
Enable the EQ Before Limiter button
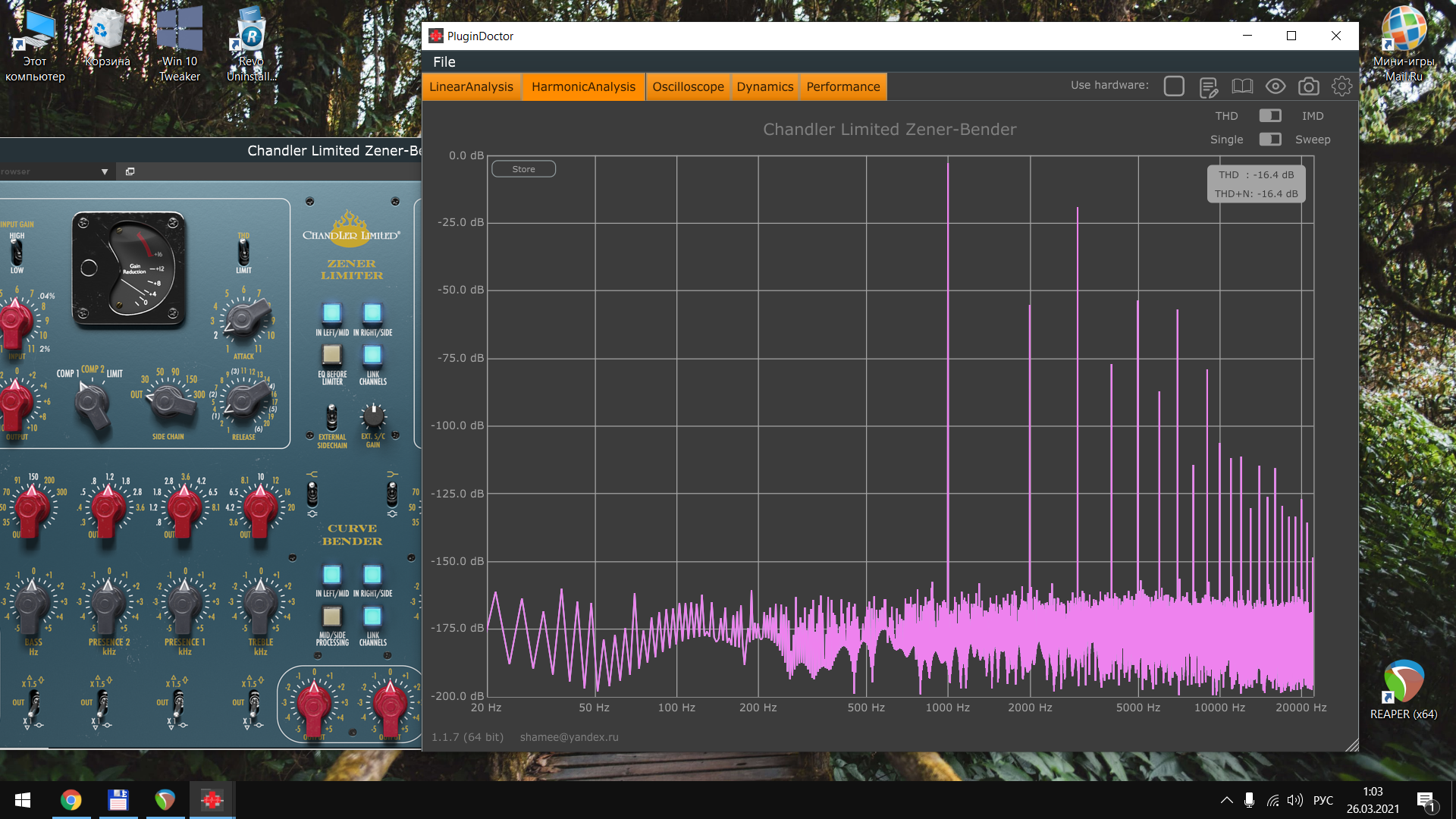click(x=331, y=354)
